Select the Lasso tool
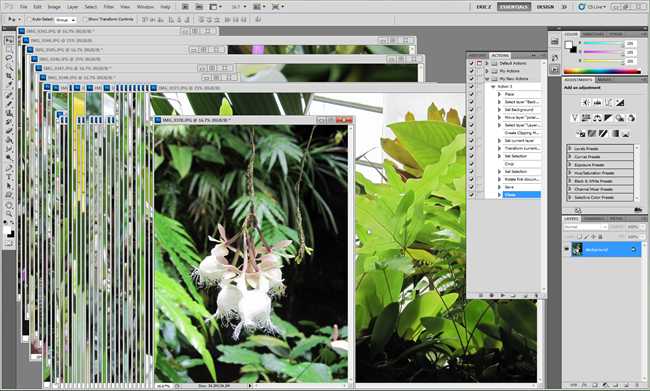The height and width of the screenshot is (391, 650). click(x=9, y=58)
